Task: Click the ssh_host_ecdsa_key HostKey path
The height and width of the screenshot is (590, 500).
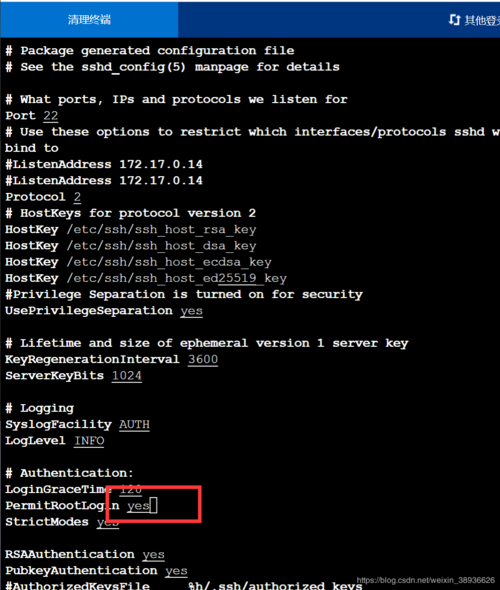Action: pos(169,262)
